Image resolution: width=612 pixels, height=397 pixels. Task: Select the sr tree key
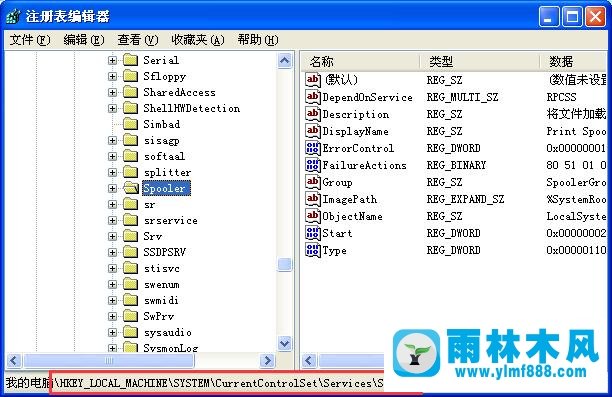point(149,204)
